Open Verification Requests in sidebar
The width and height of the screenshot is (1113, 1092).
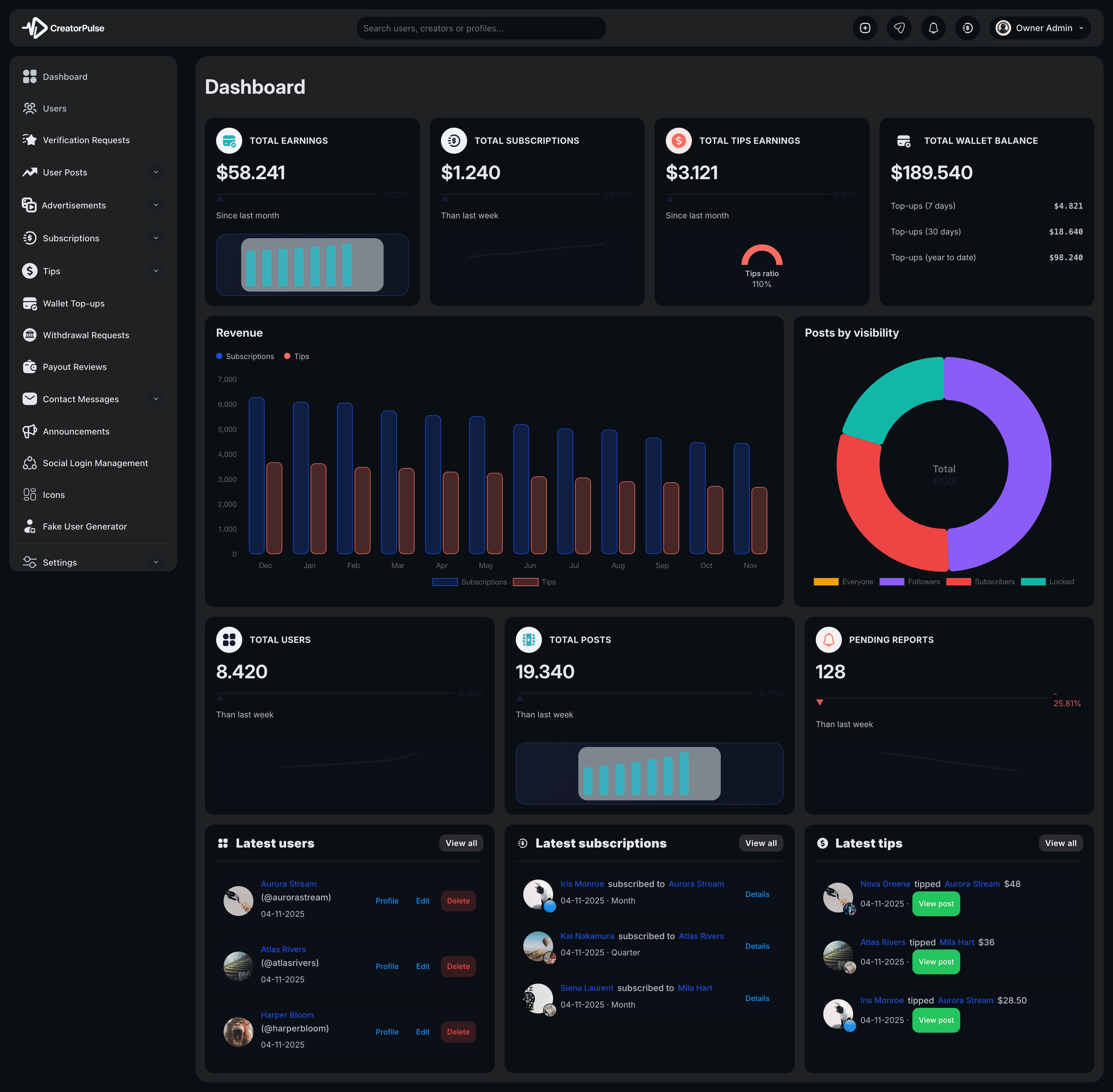click(x=86, y=140)
